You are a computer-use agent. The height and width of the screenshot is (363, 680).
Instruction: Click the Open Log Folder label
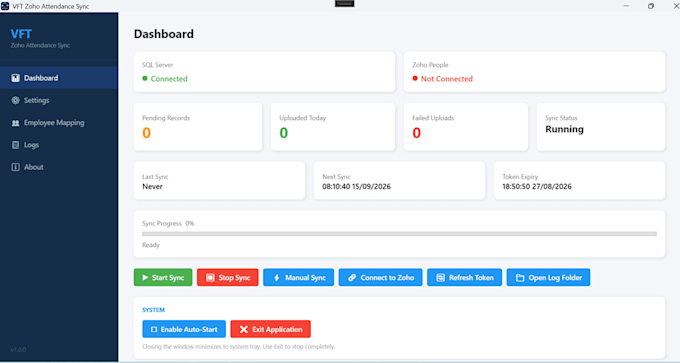tap(555, 278)
